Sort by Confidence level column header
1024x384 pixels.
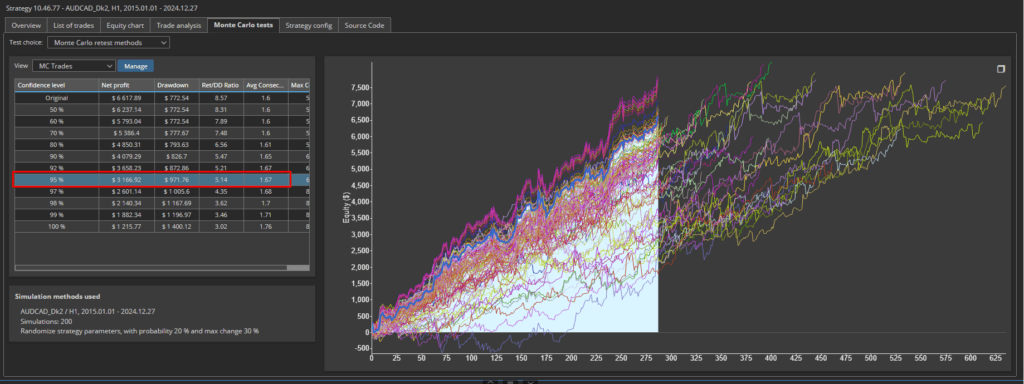56,86
